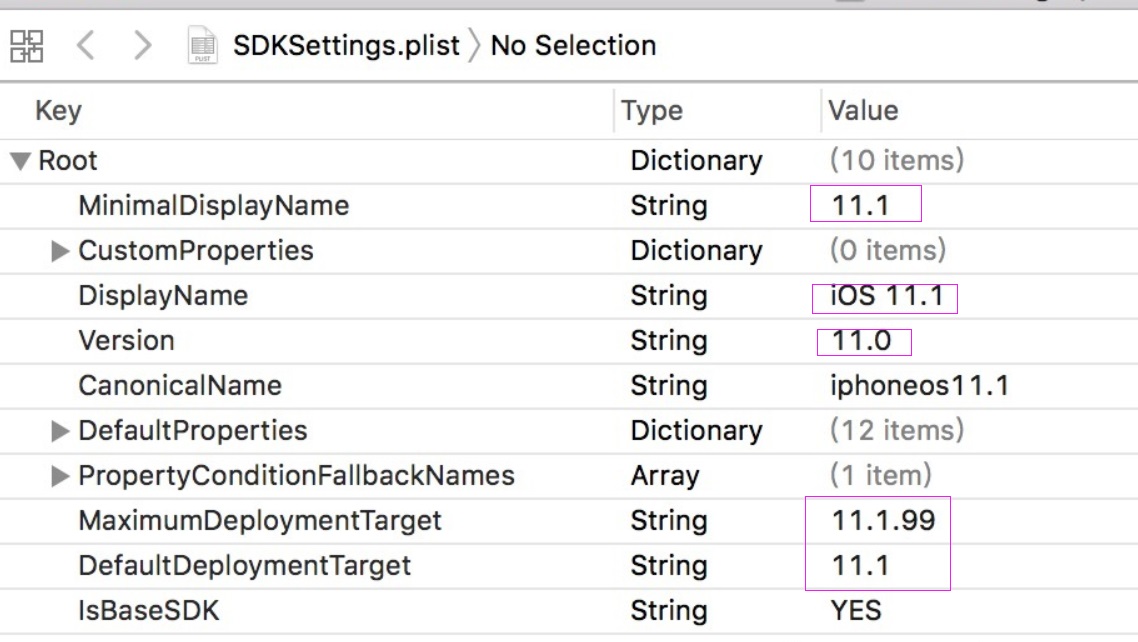Click the DefaultDeploymentTarget String type
The image size is (1138, 642).
[669, 566]
